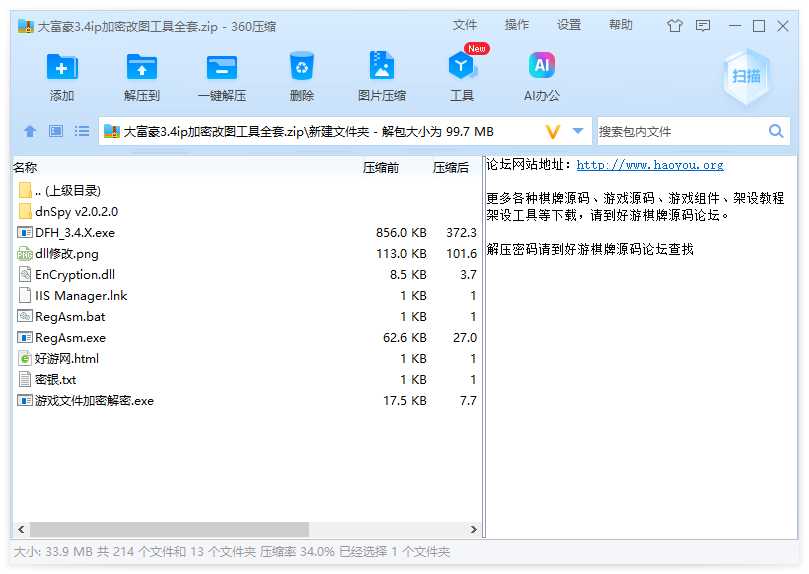Switch to detailed list view mode
The image size is (809, 574).
pyautogui.click(x=82, y=131)
